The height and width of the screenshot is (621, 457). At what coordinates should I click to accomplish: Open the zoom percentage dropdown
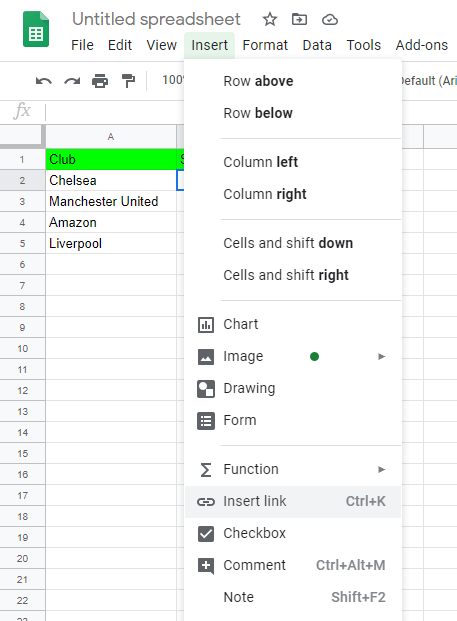coord(173,80)
